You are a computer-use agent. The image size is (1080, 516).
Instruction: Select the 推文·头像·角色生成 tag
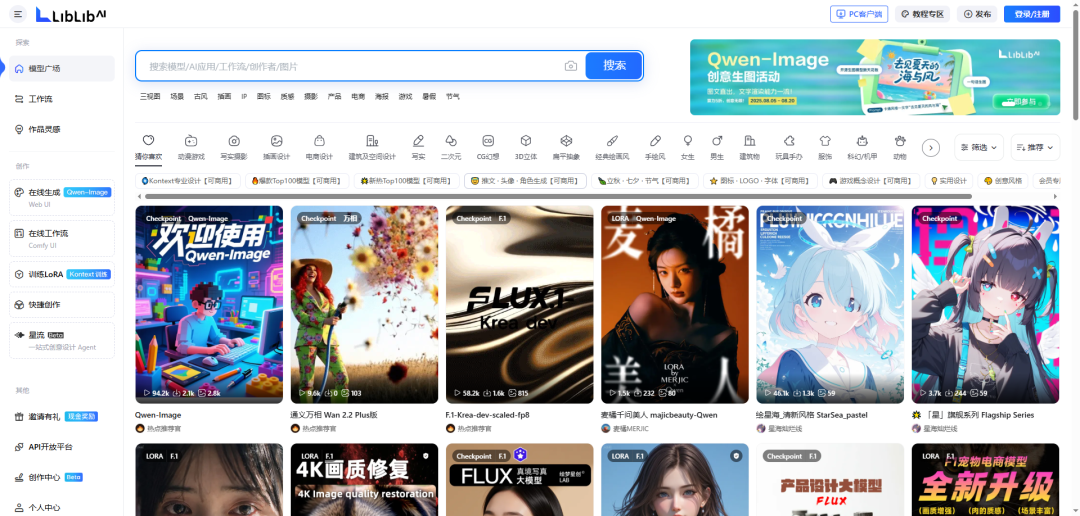click(525, 181)
